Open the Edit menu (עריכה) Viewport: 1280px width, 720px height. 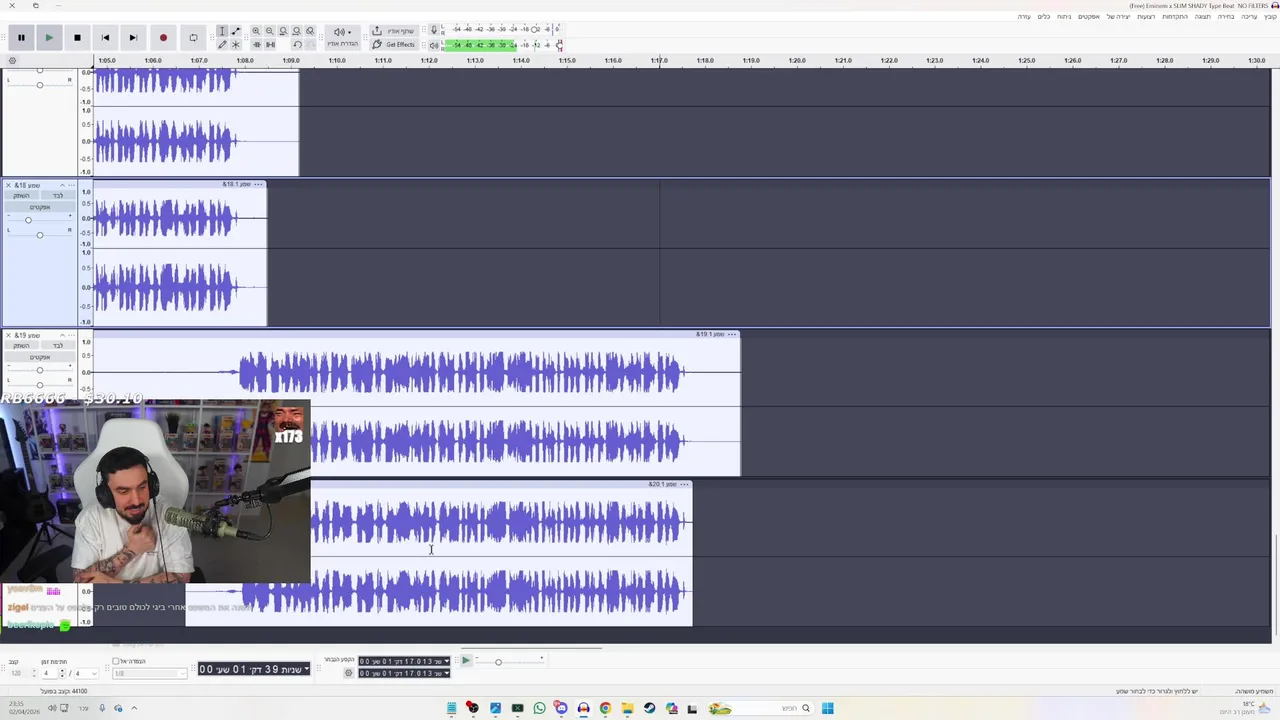click(1249, 16)
